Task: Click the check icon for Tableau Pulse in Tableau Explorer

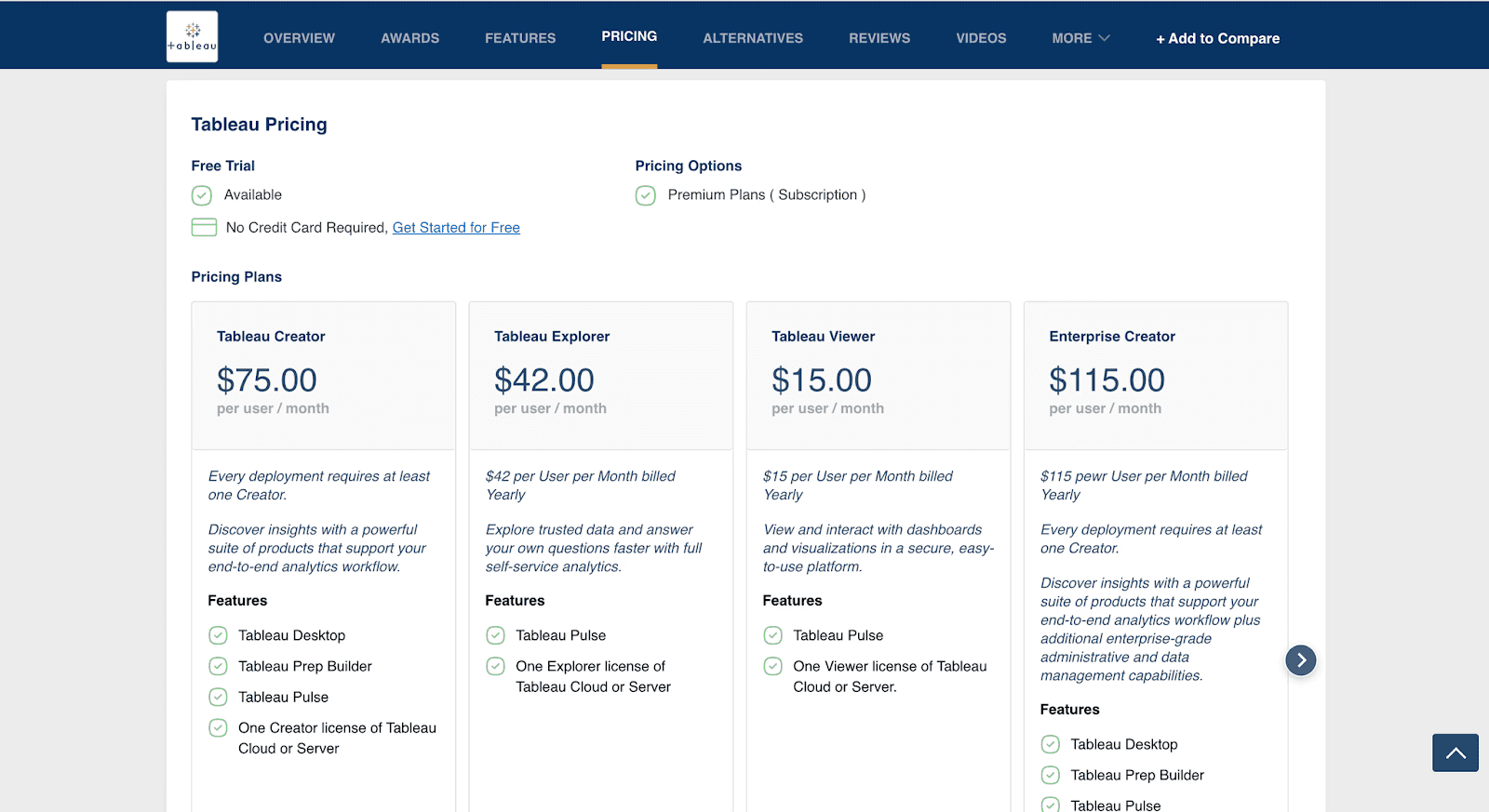Action: click(x=495, y=635)
